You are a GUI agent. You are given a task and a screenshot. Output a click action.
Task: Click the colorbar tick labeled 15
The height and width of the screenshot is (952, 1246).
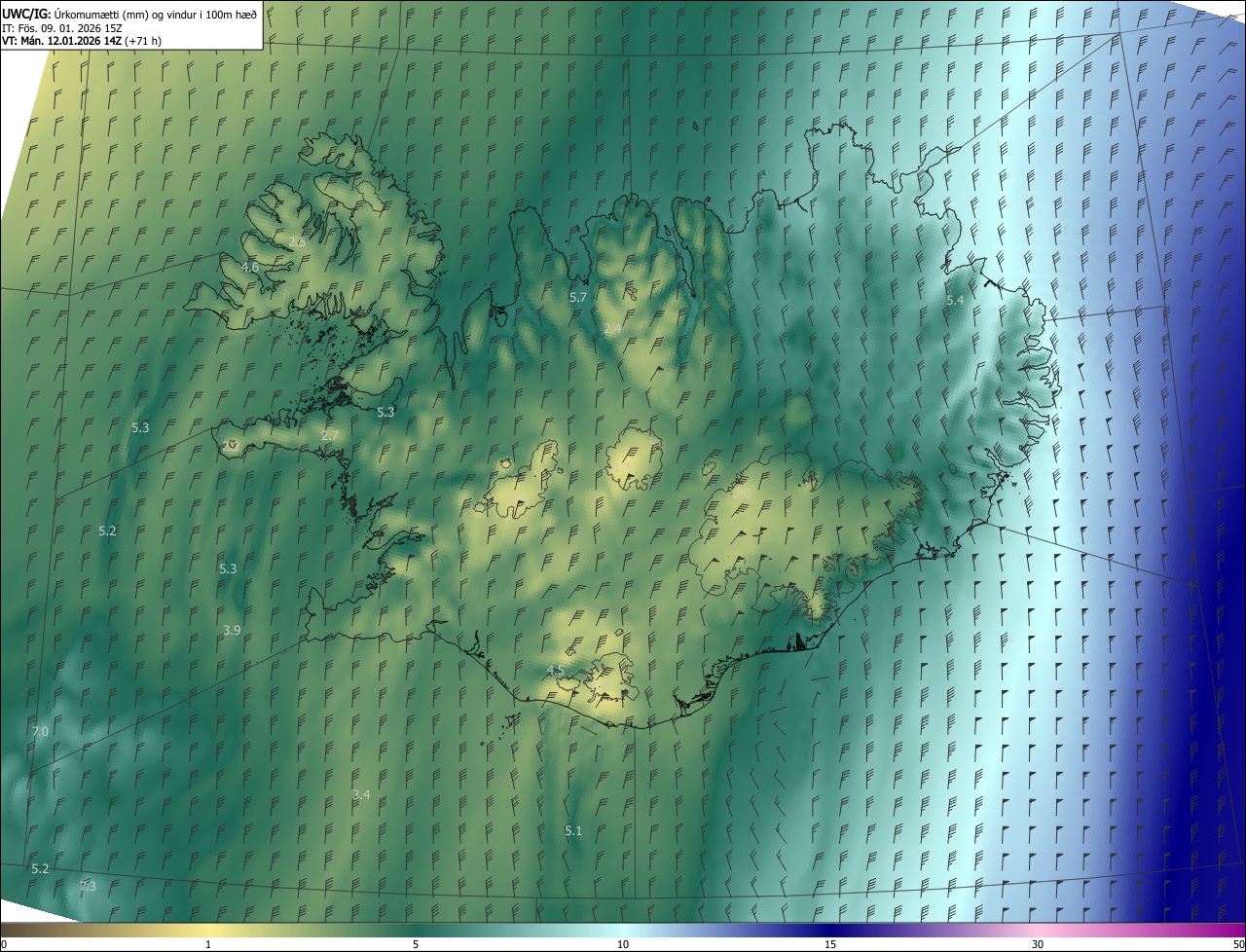point(830,944)
